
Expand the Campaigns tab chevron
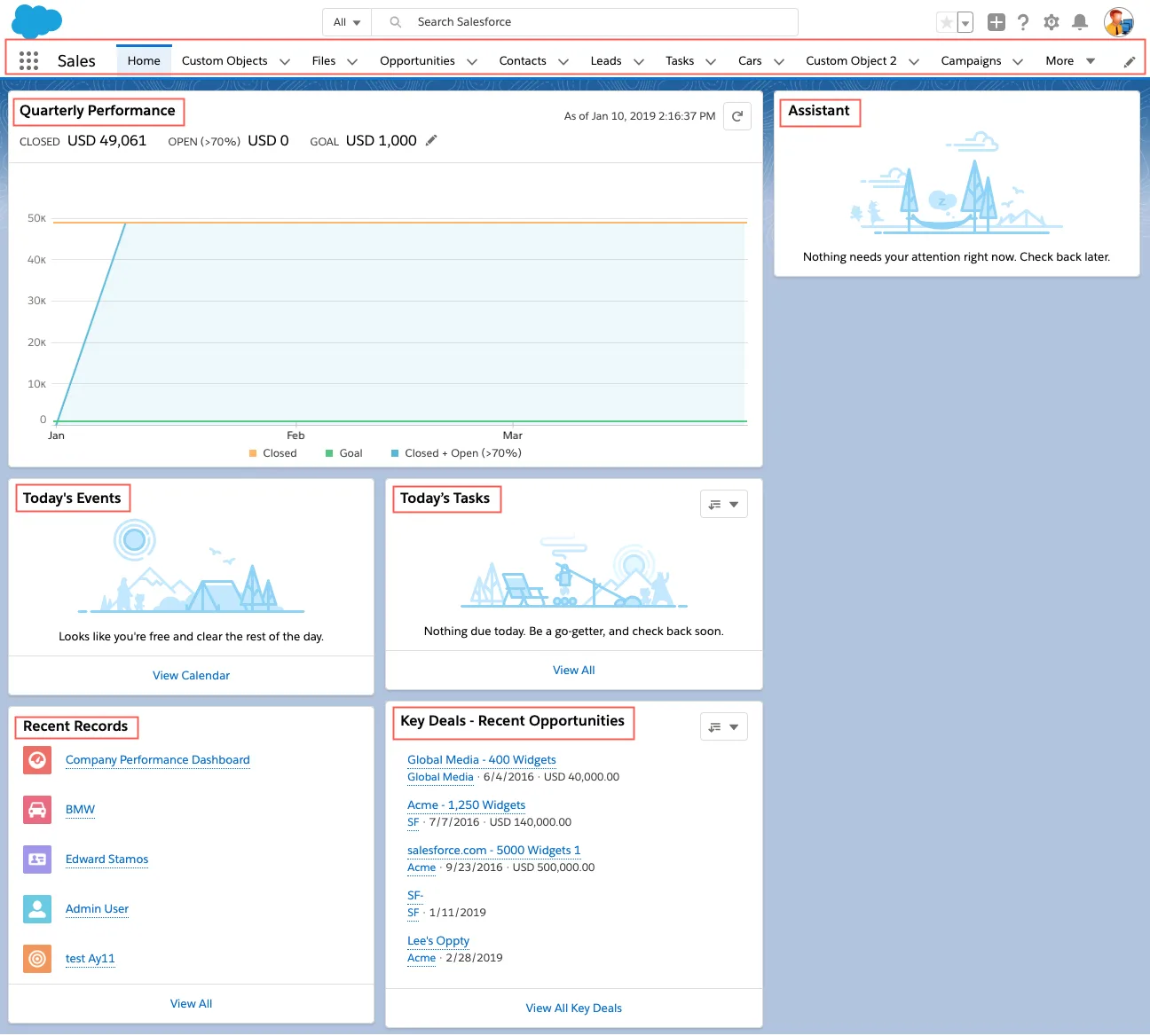click(x=1018, y=61)
